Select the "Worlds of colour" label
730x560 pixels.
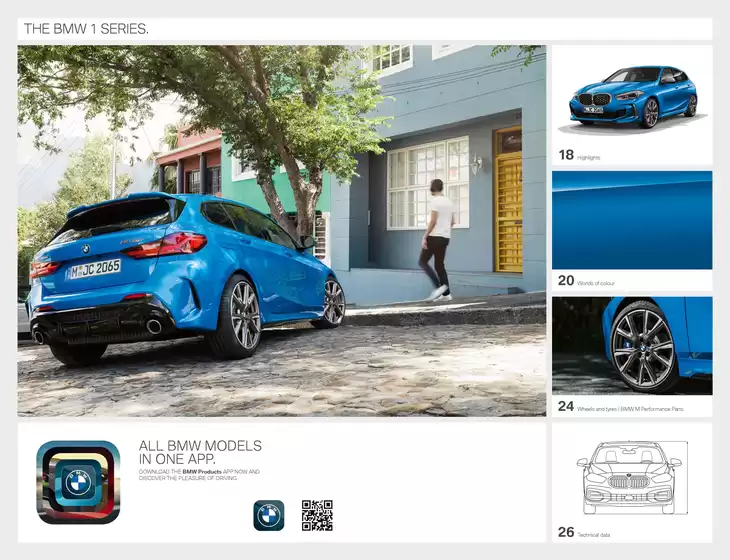pos(596,284)
